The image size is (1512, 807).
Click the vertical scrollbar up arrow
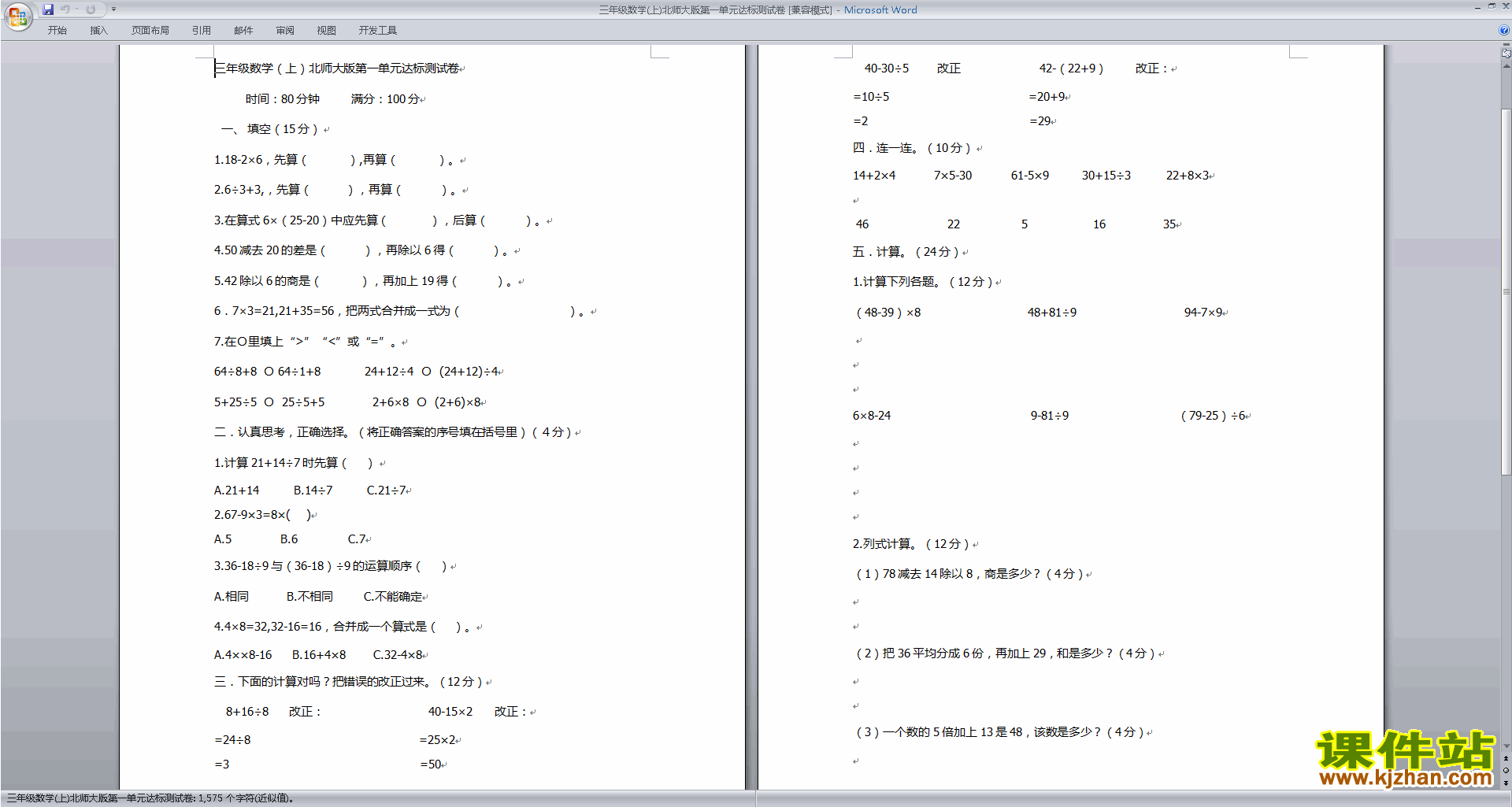(x=1506, y=66)
